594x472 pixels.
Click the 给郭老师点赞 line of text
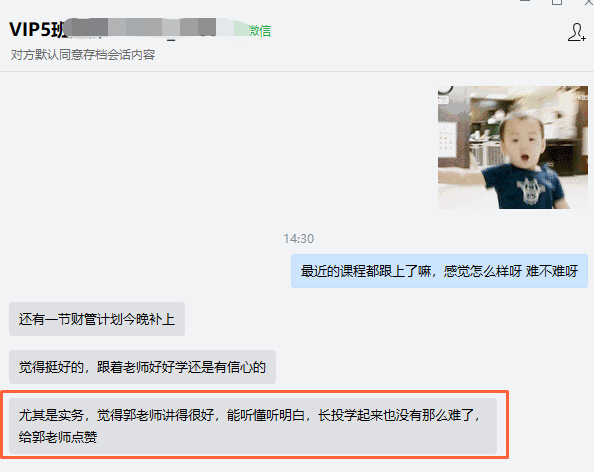point(58,437)
